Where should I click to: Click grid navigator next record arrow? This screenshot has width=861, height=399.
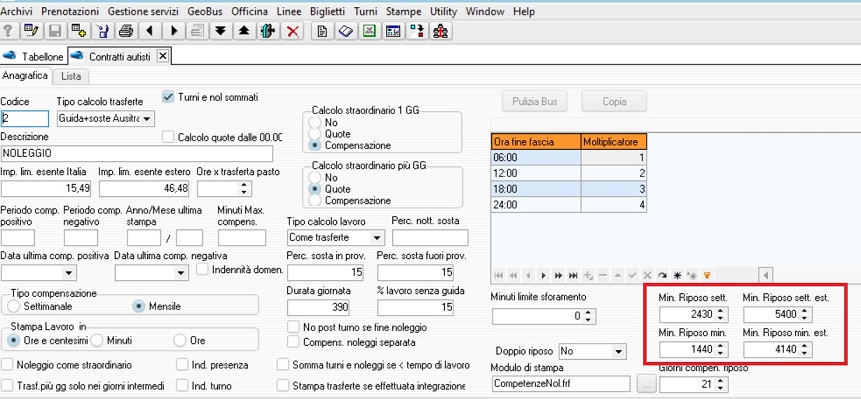click(x=544, y=275)
